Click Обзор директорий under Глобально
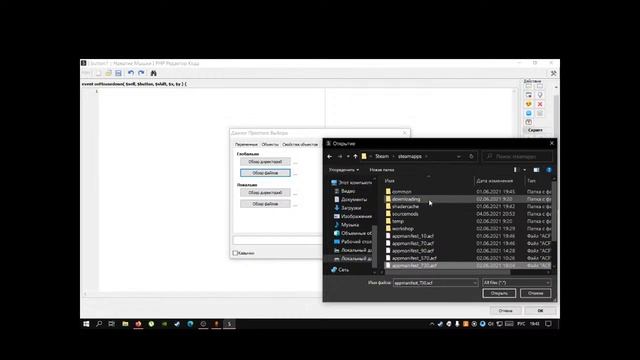This screenshot has width=640, height=360. (265, 162)
